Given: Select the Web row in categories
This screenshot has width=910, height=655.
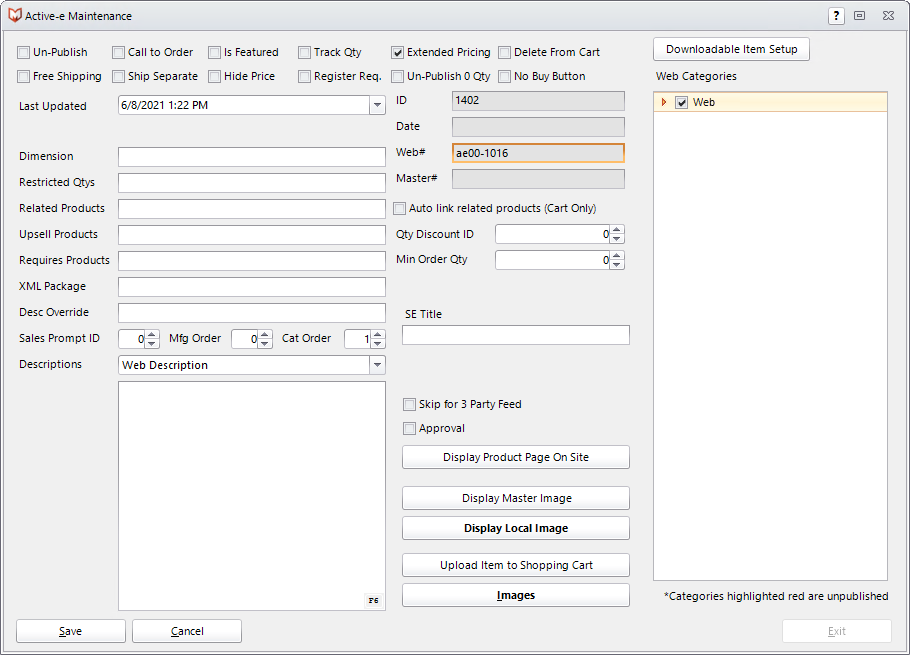Looking at the screenshot, I should tap(771, 102).
